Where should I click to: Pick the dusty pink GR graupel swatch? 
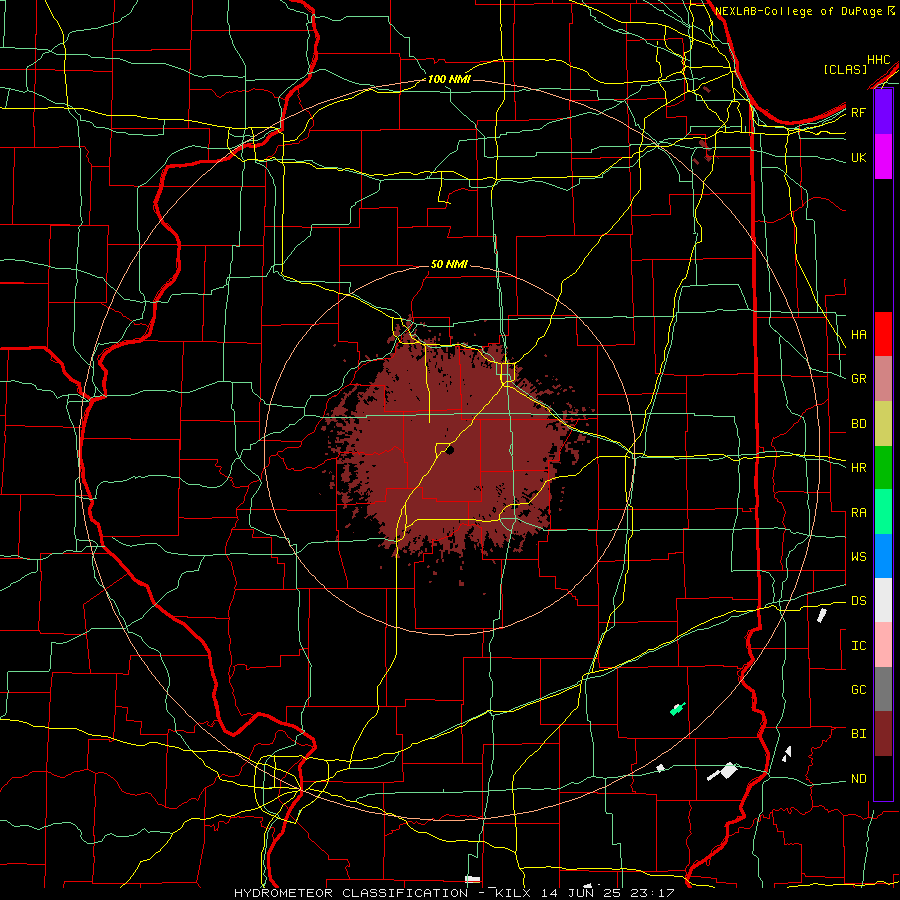(x=883, y=379)
